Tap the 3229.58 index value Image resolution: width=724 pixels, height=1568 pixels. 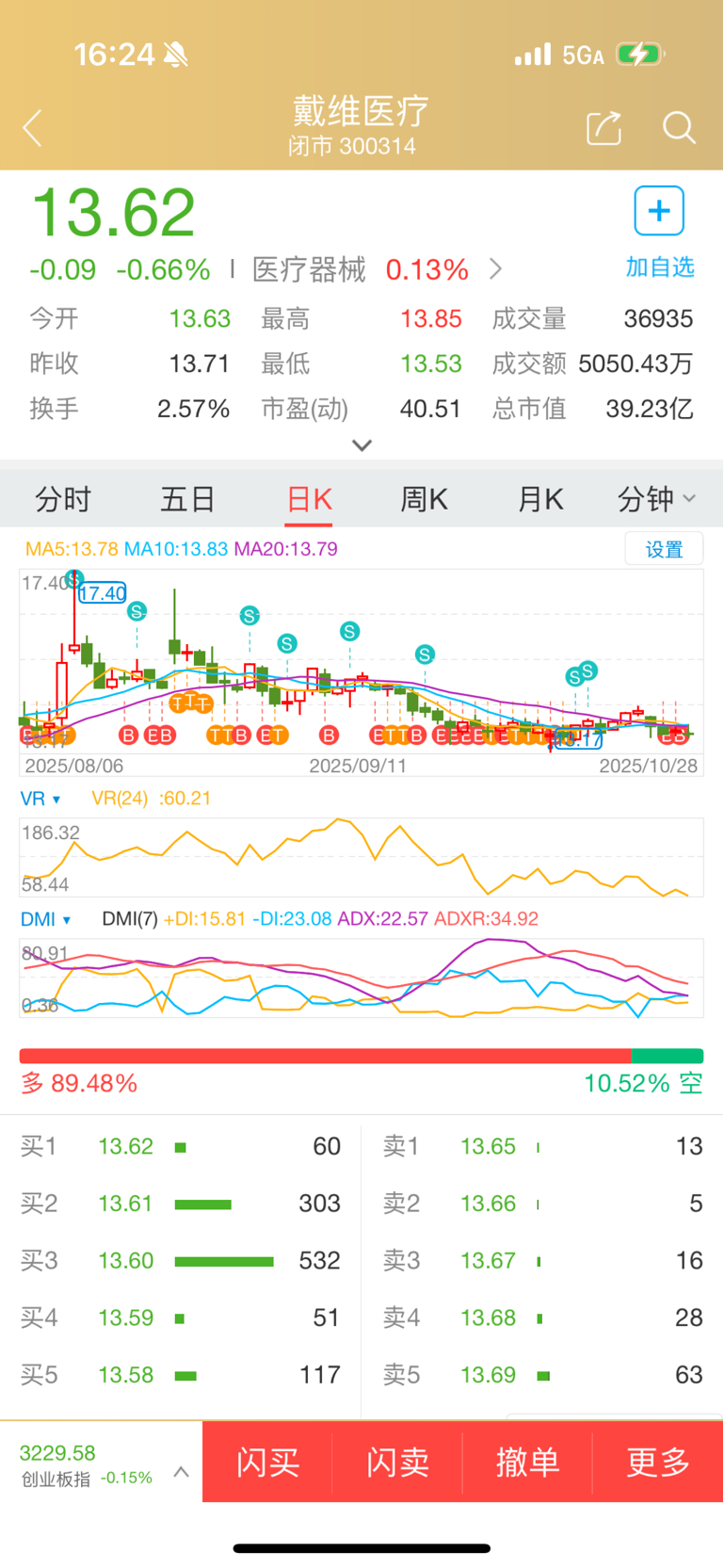tap(57, 1453)
